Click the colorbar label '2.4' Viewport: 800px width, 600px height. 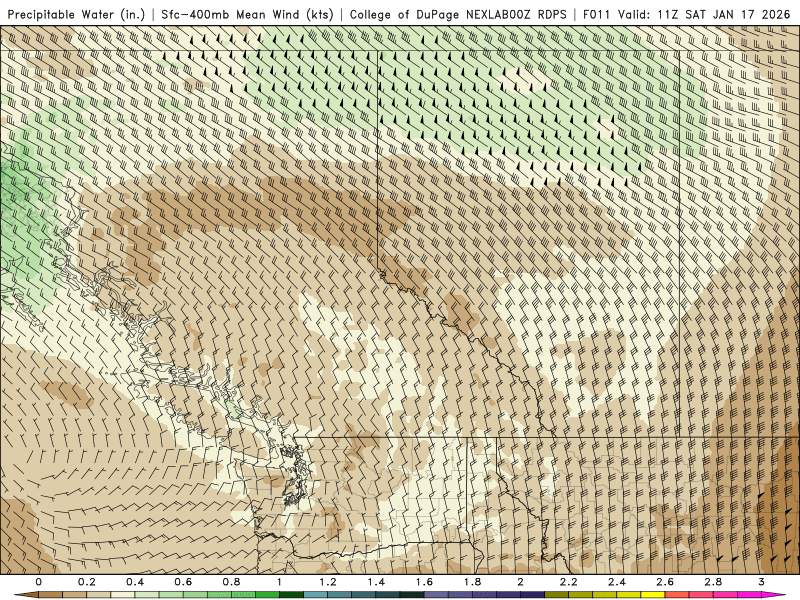point(617,582)
